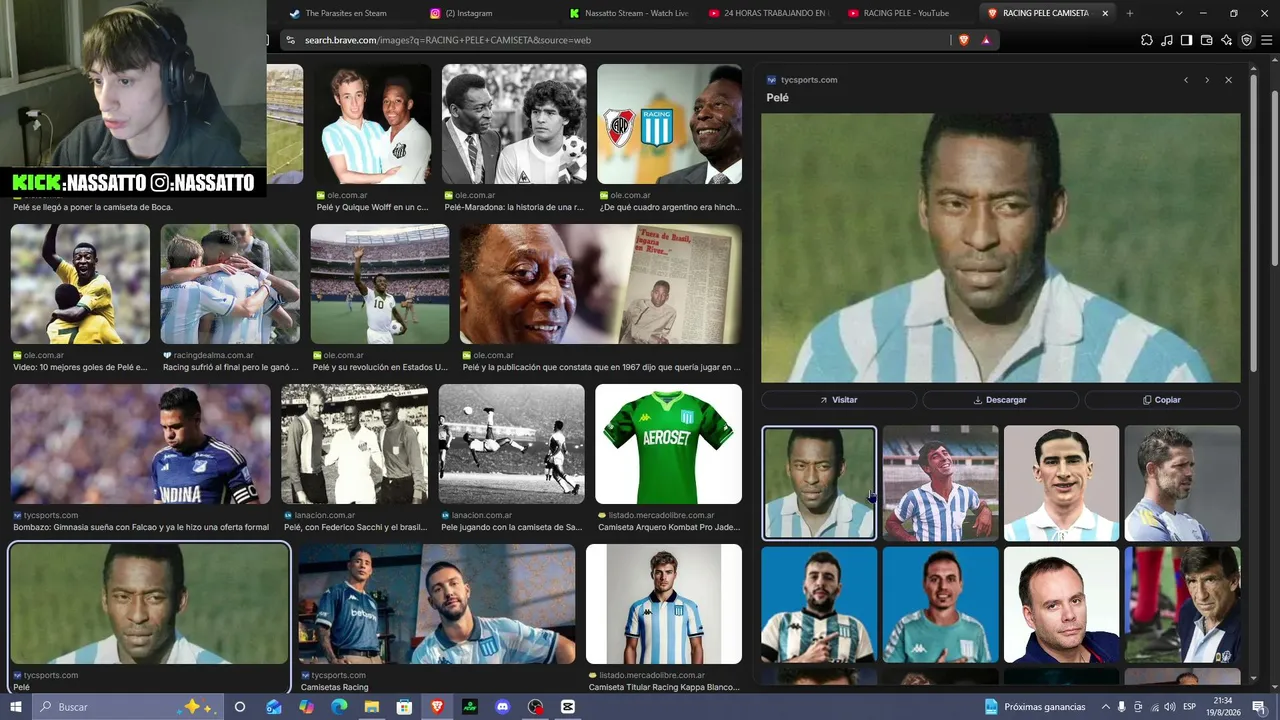Go to next image in preview panel
The height and width of the screenshot is (720, 1280).
[x=1207, y=80]
